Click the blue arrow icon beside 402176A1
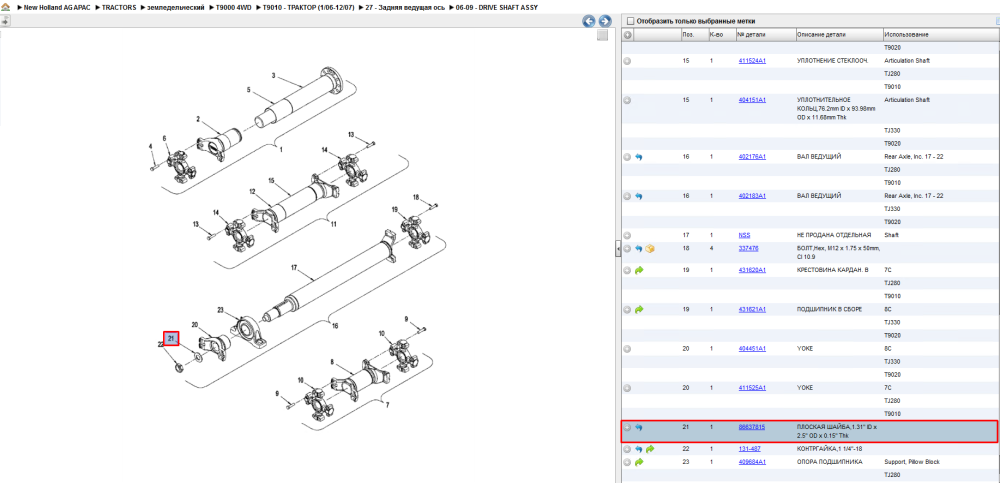 pyautogui.click(x=639, y=156)
